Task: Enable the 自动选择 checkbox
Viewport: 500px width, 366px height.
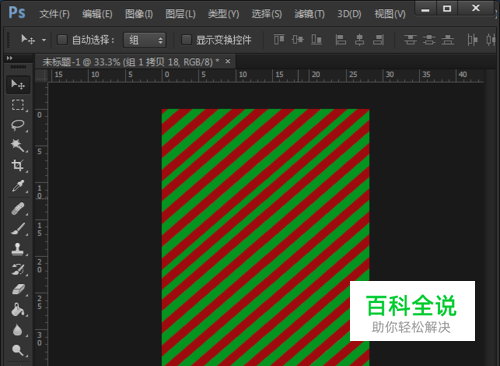Action: (x=62, y=40)
